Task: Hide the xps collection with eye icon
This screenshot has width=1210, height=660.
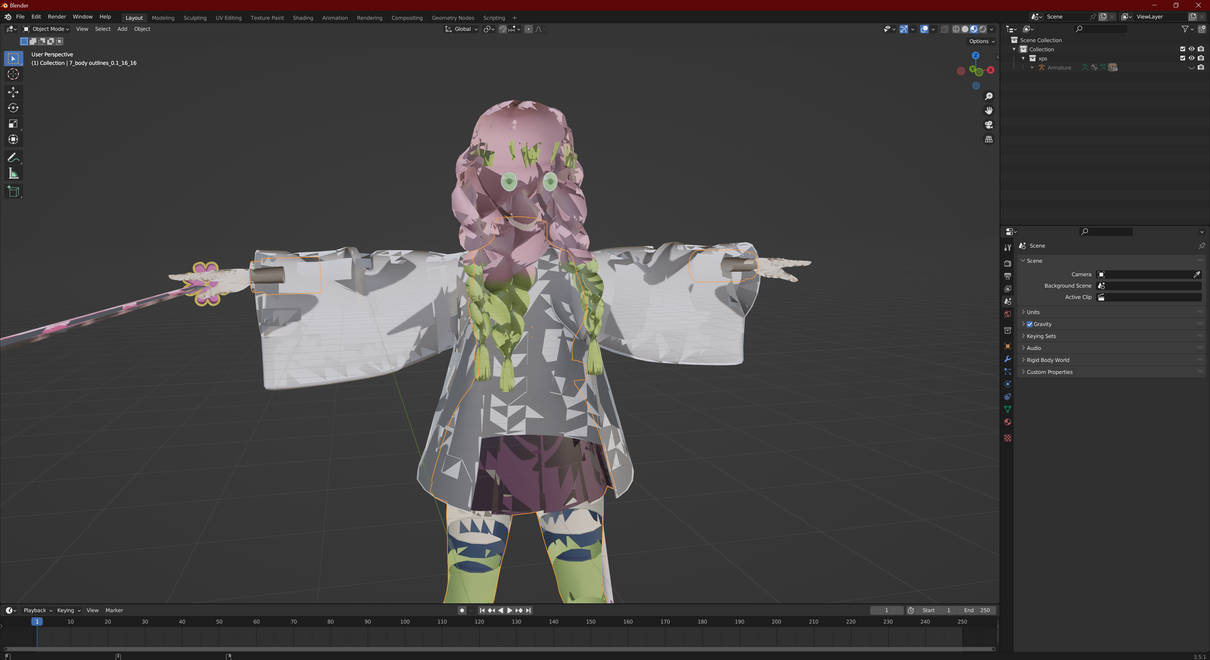Action: tap(1191, 58)
